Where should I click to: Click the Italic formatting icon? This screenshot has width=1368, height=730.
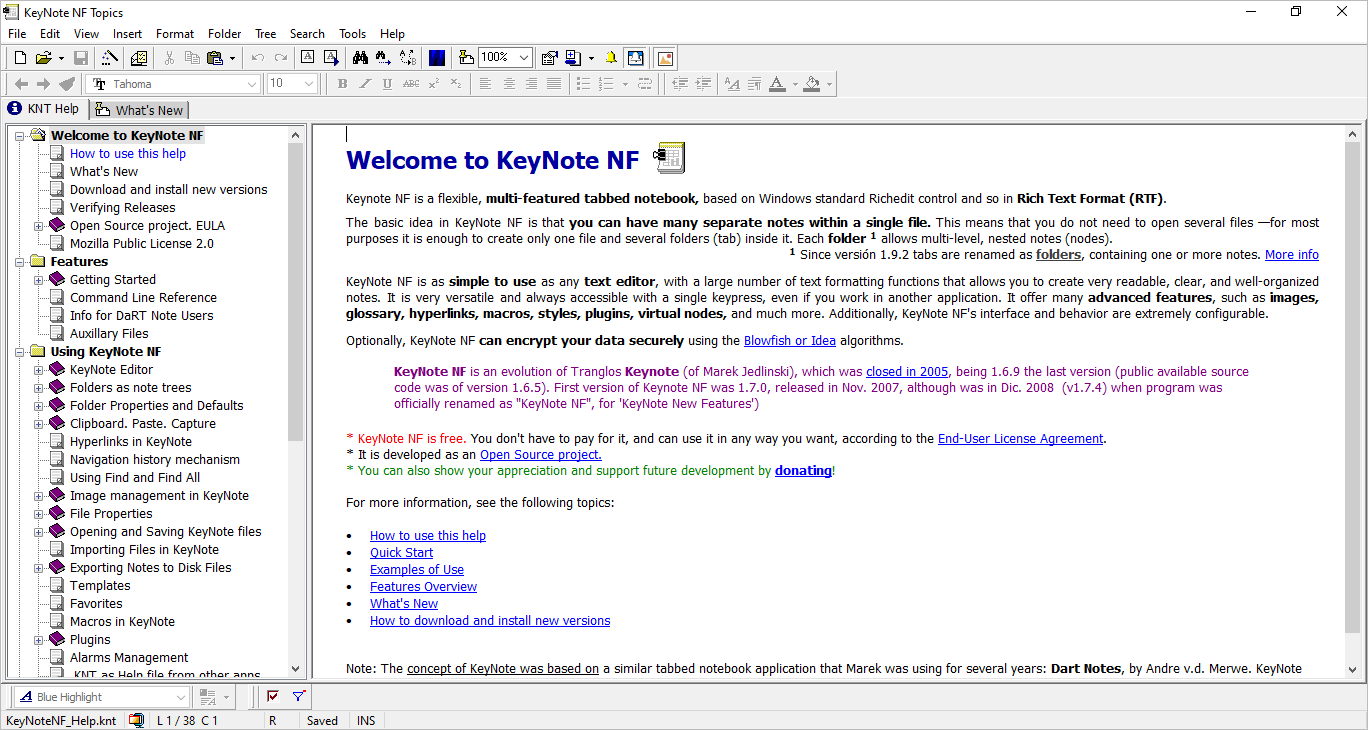[365, 84]
